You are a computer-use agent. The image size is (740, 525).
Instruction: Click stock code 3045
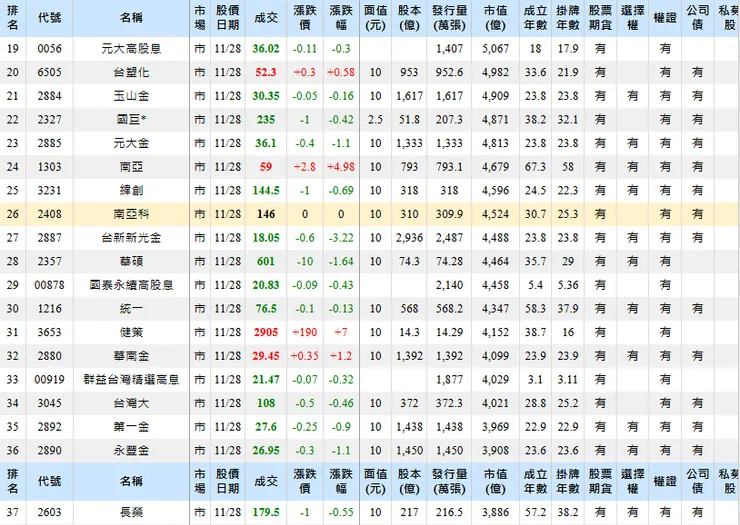(x=50, y=403)
